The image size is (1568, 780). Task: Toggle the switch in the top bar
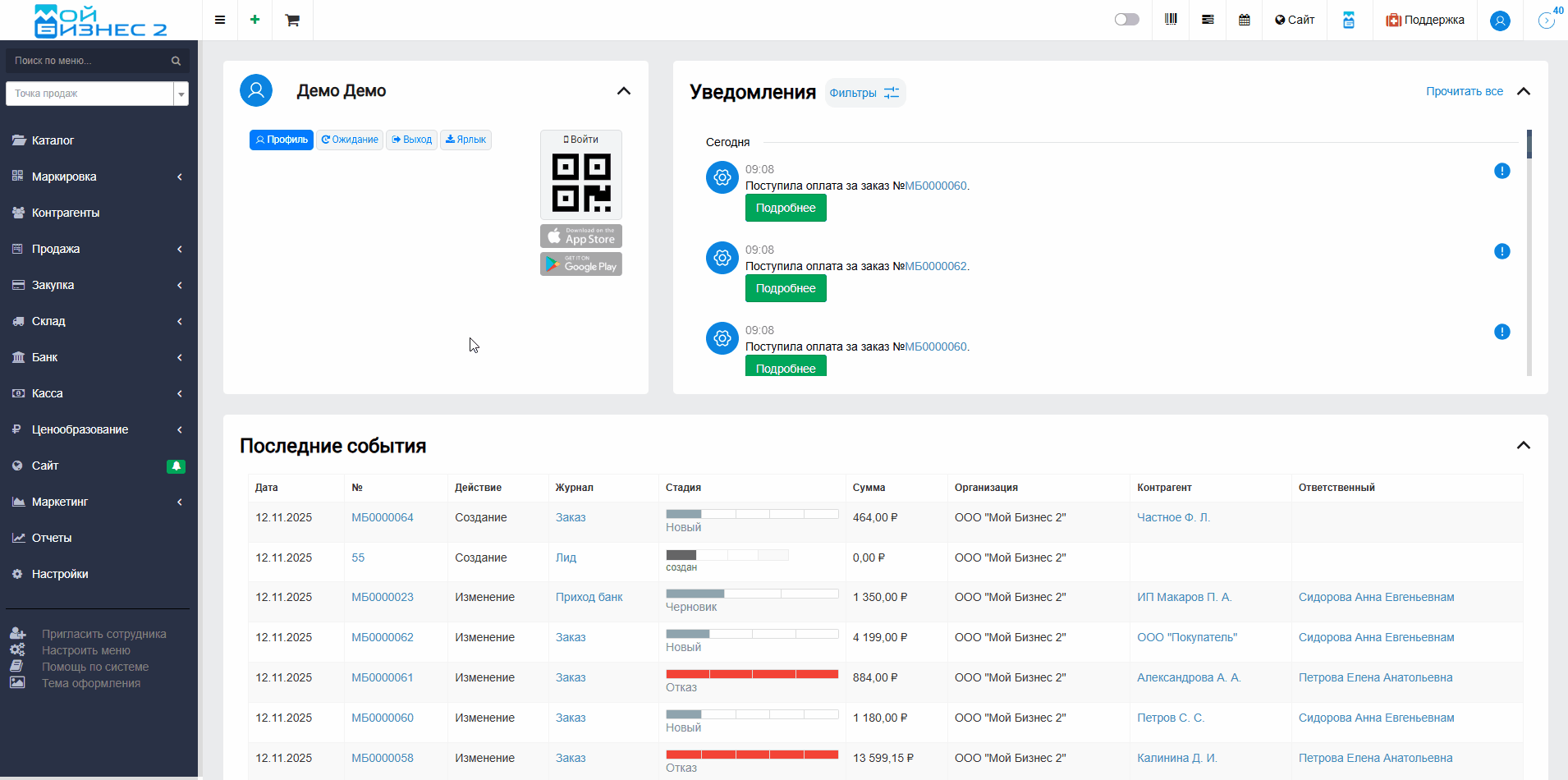click(1126, 20)
